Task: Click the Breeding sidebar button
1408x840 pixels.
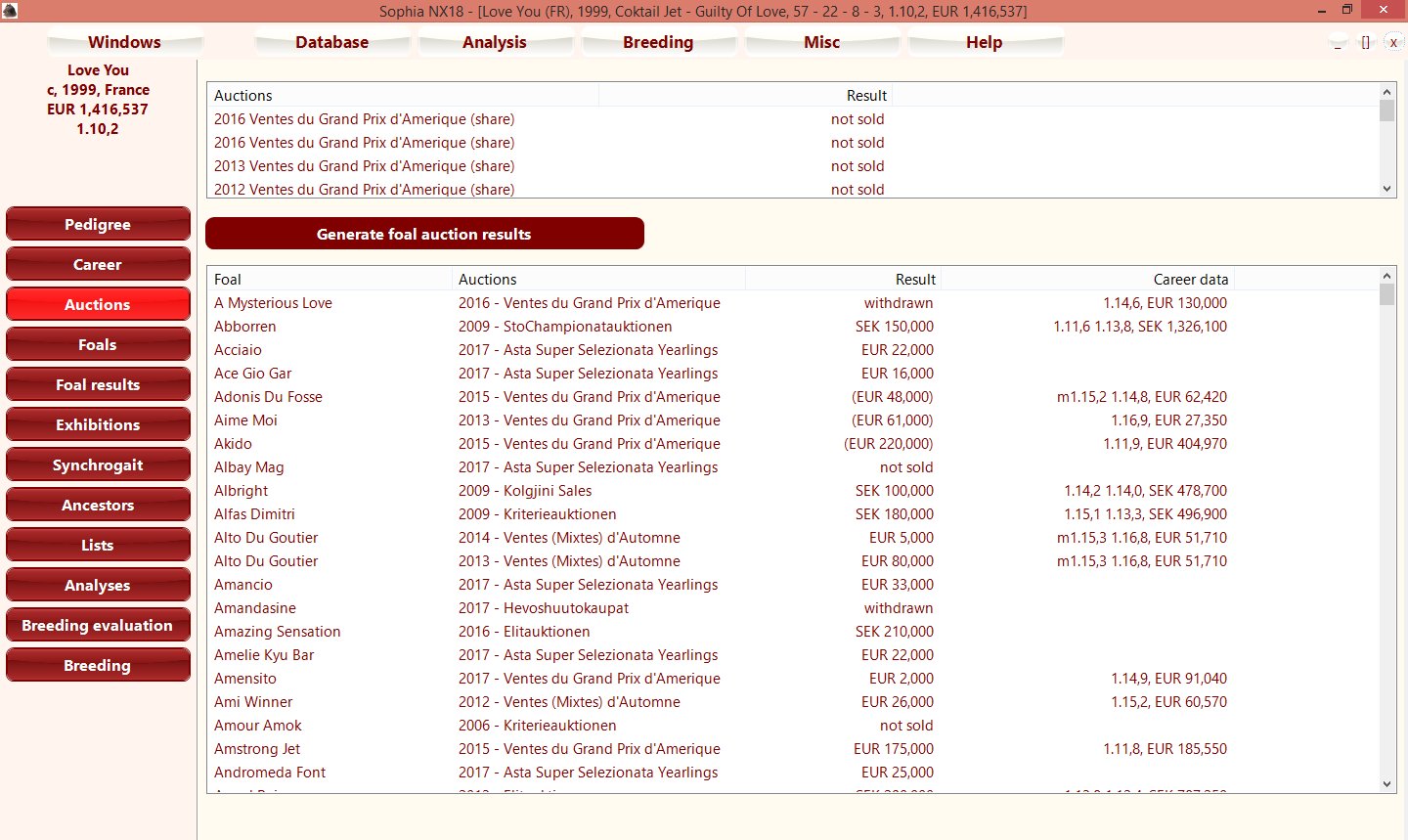Action: (x=98, y=665)
